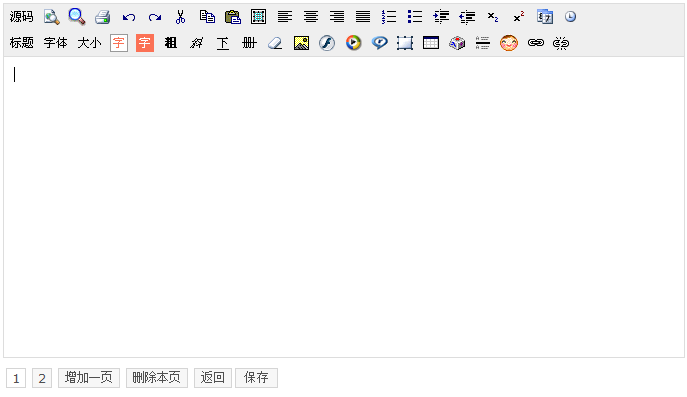Click the scissors cut icon
The width and height of the screenshot is (687, 397).
pos(181,17)
